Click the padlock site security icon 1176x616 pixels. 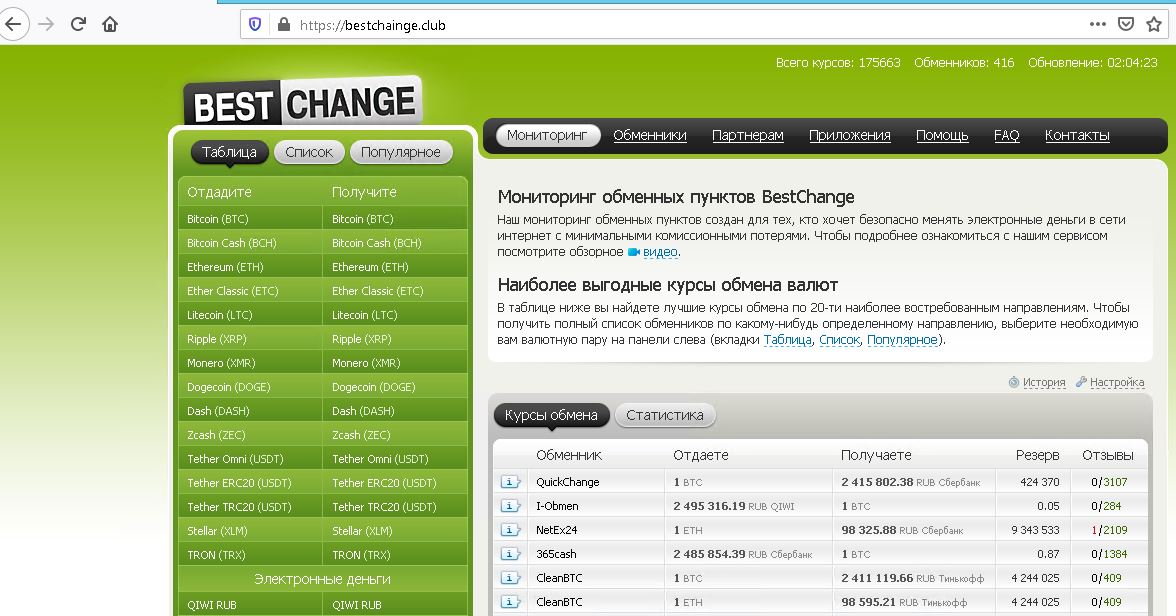[284, 25]
